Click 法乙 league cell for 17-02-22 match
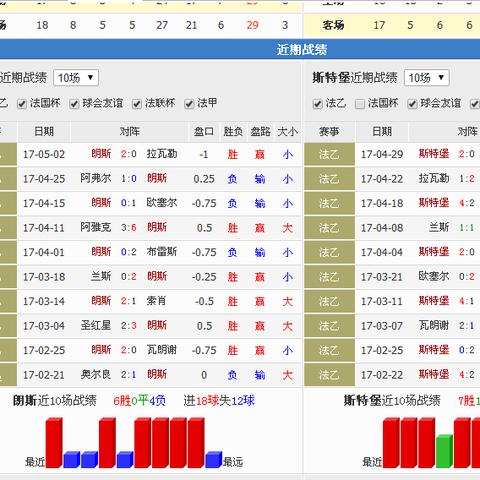Screen dimensions: 480x480 click(x=329, y=375)
